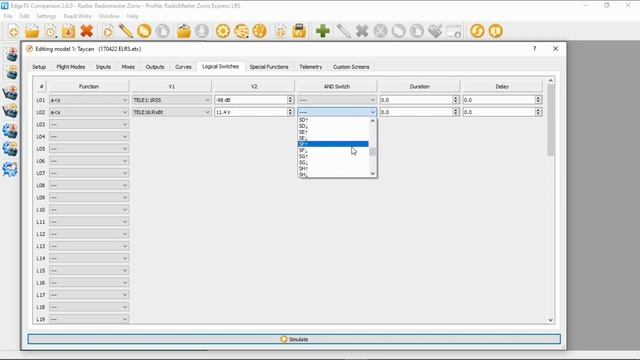Click the folder with picture toolbar icon
This screenshot has height=360, width=640.
coord(184,31)
